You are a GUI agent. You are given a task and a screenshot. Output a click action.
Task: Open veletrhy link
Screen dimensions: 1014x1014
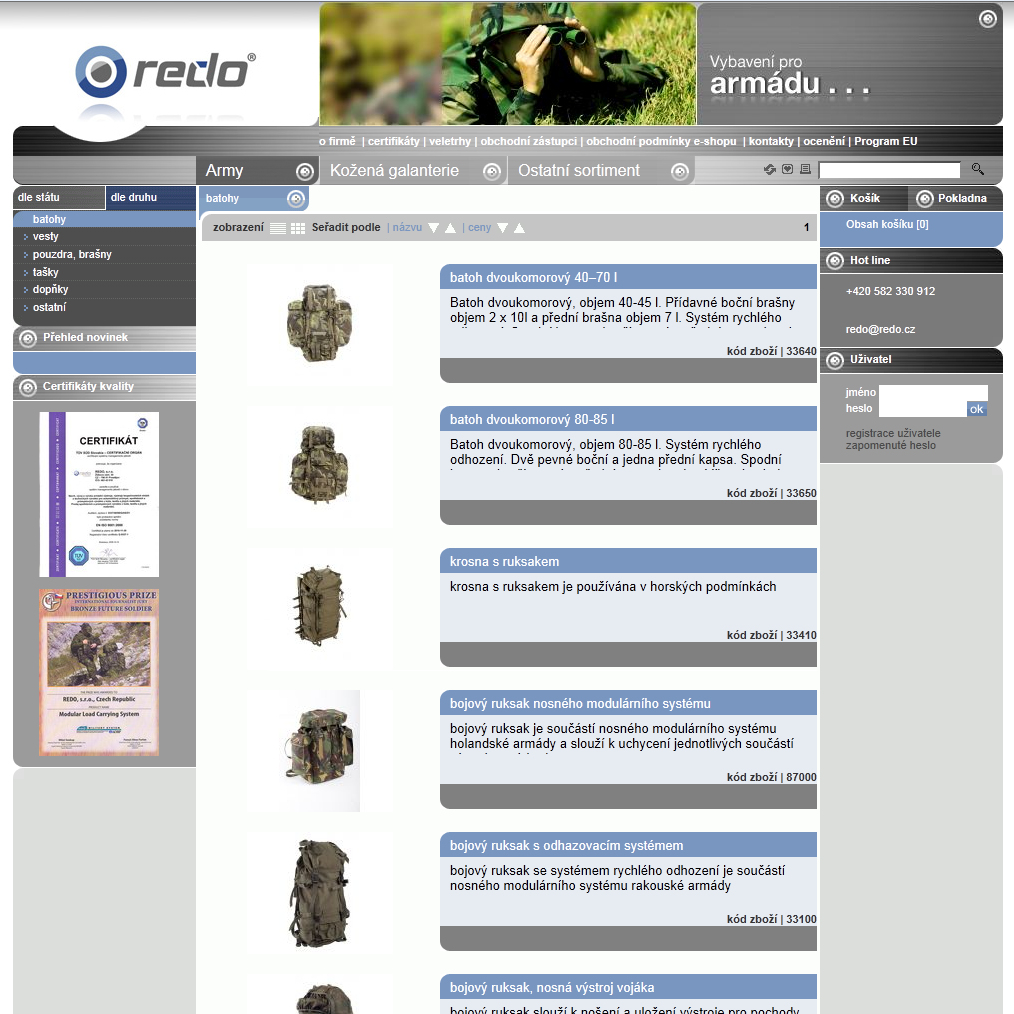pos(449,141)
